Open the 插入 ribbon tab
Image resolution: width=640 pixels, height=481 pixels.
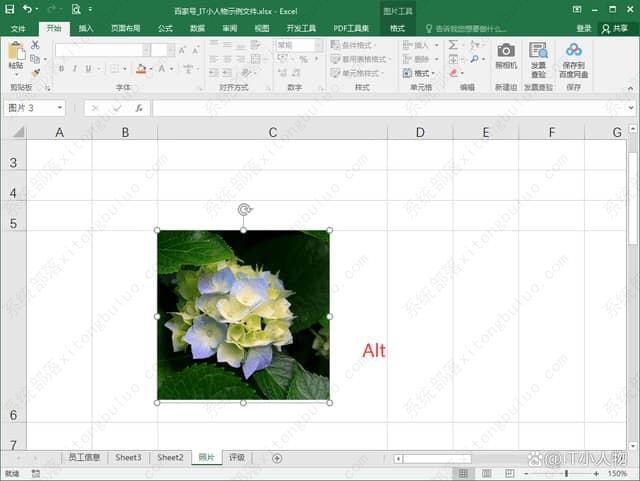[x=86, y=29]
